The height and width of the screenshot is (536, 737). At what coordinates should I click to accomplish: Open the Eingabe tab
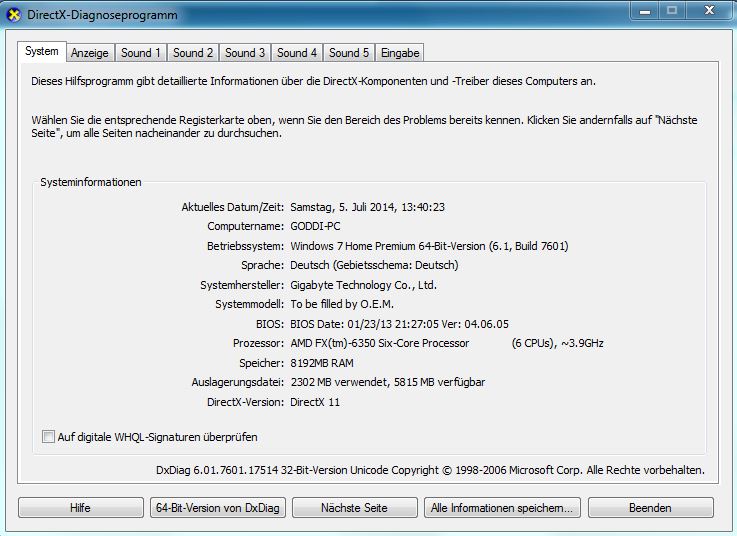pyautogui.click(x=400, y=53)
